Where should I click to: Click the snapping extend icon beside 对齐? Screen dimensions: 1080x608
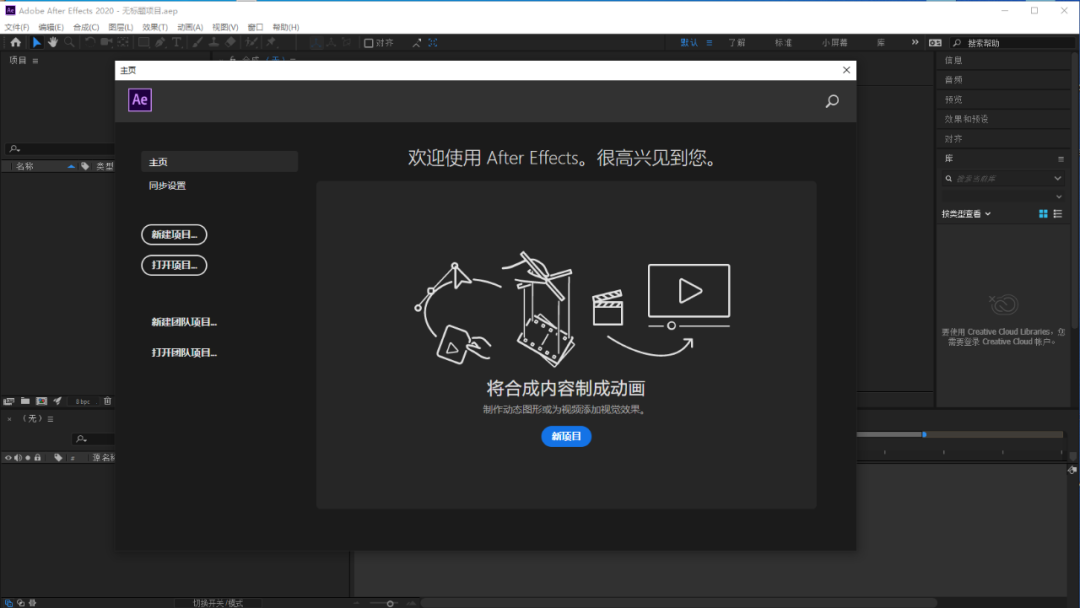tap(417, 43)
